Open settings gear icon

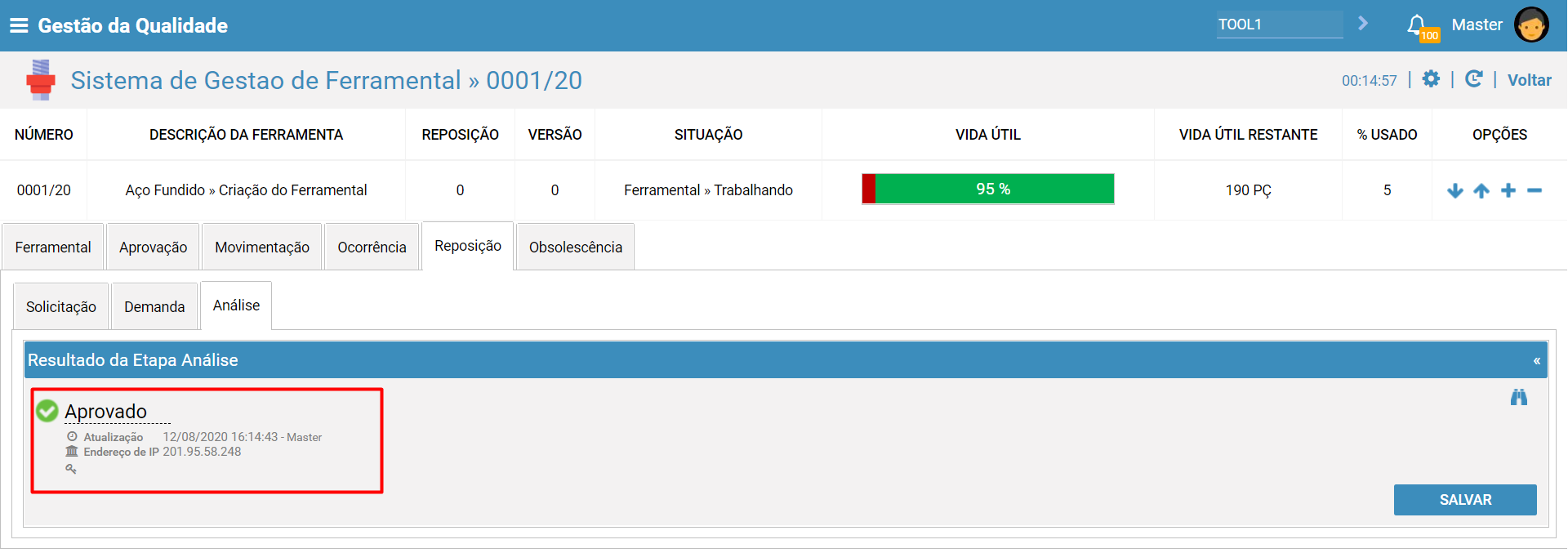pos(1431,79)
